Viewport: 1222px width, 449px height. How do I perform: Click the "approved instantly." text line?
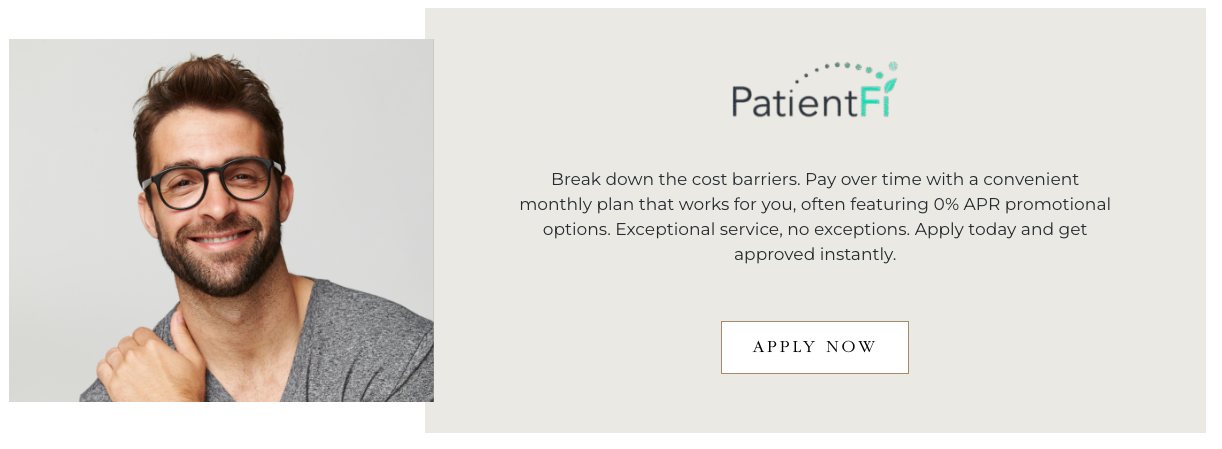pos(814,255)
